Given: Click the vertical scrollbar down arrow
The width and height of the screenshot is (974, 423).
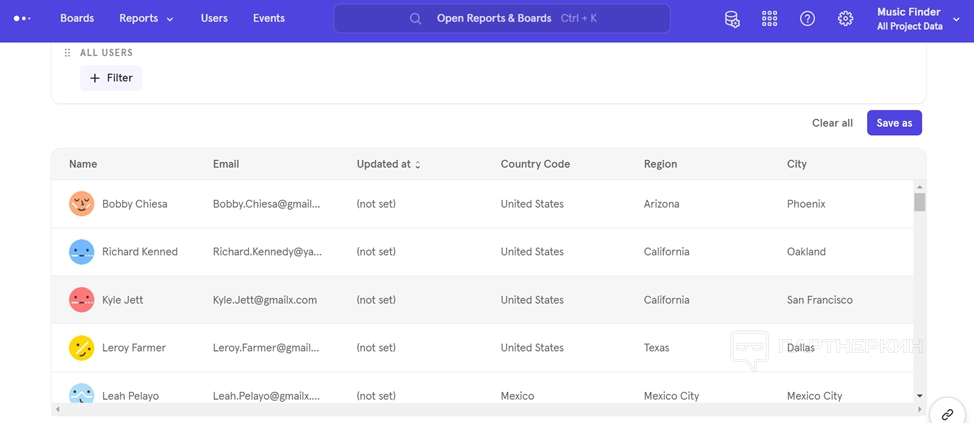Looking at the screenshot, I should coord(919,396).
